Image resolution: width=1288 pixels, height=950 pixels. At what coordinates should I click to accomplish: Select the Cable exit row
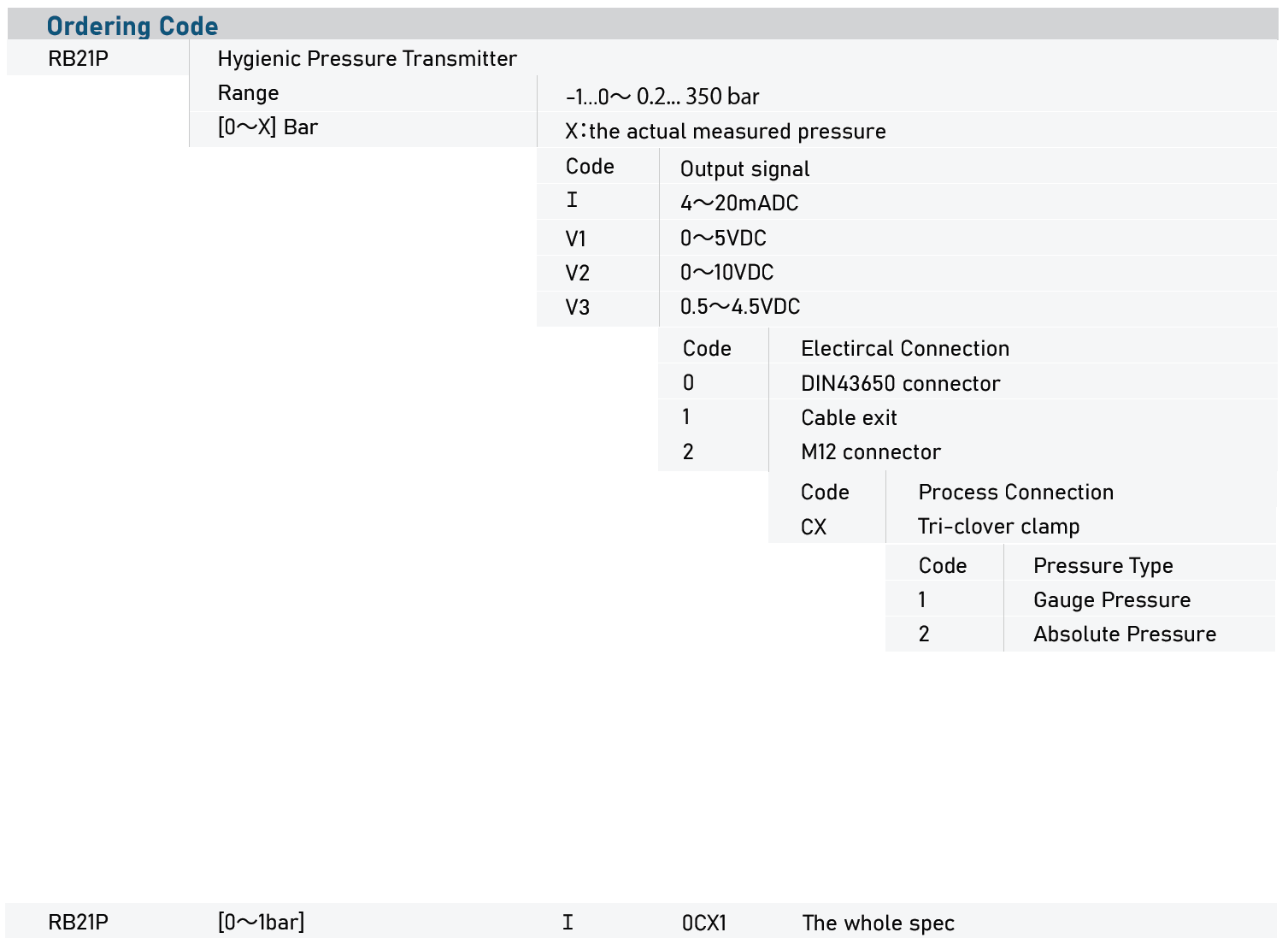(x=849, y=418)
